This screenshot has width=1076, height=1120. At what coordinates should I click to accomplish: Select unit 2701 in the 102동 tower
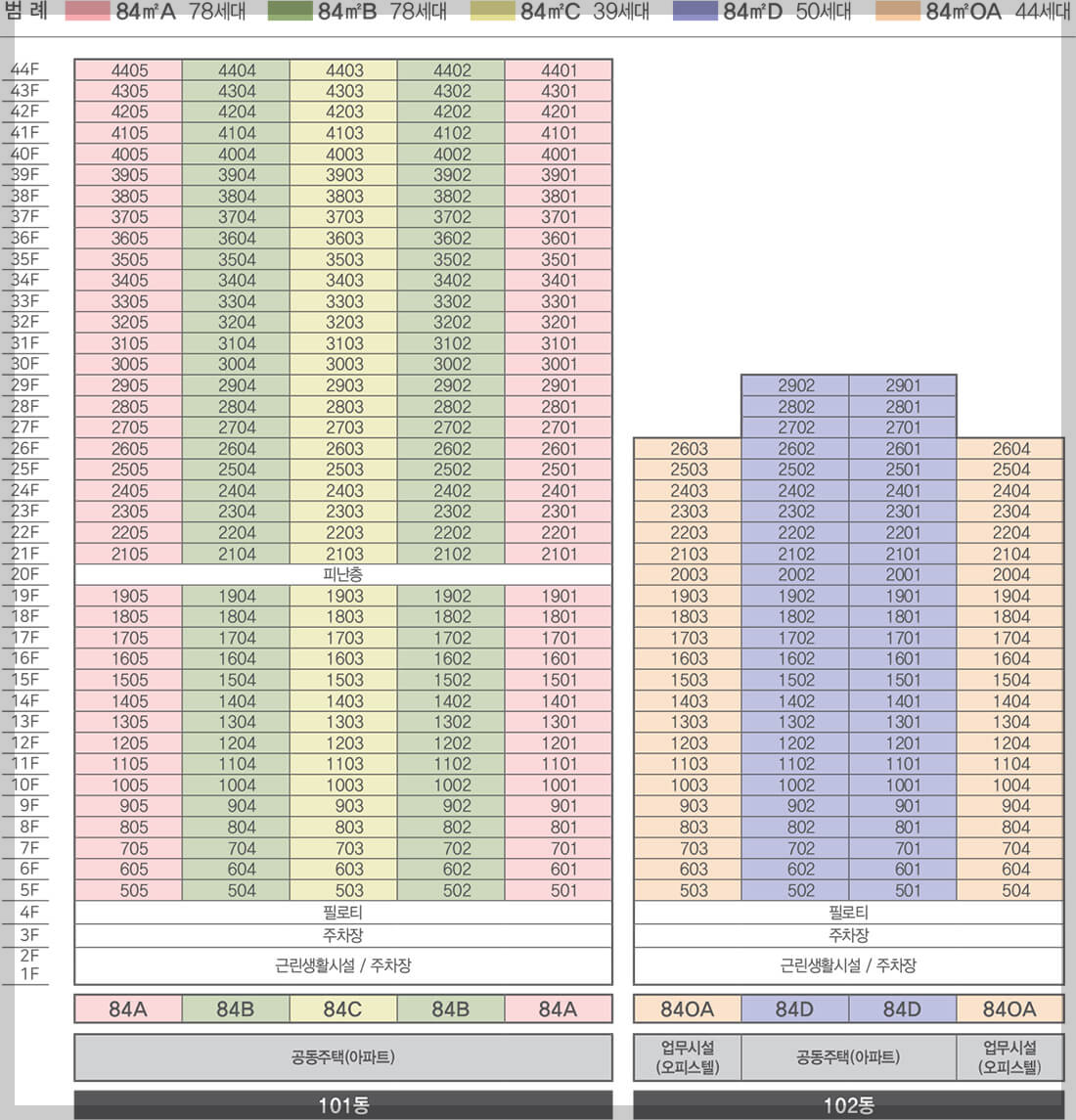coord(903,427)
